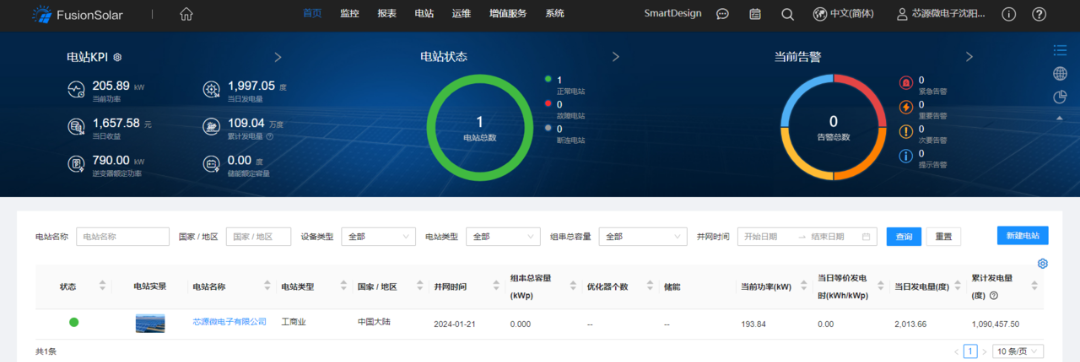Switch to map globe view icon
The image size is (1080, 362).
[x=1060, y=74]
